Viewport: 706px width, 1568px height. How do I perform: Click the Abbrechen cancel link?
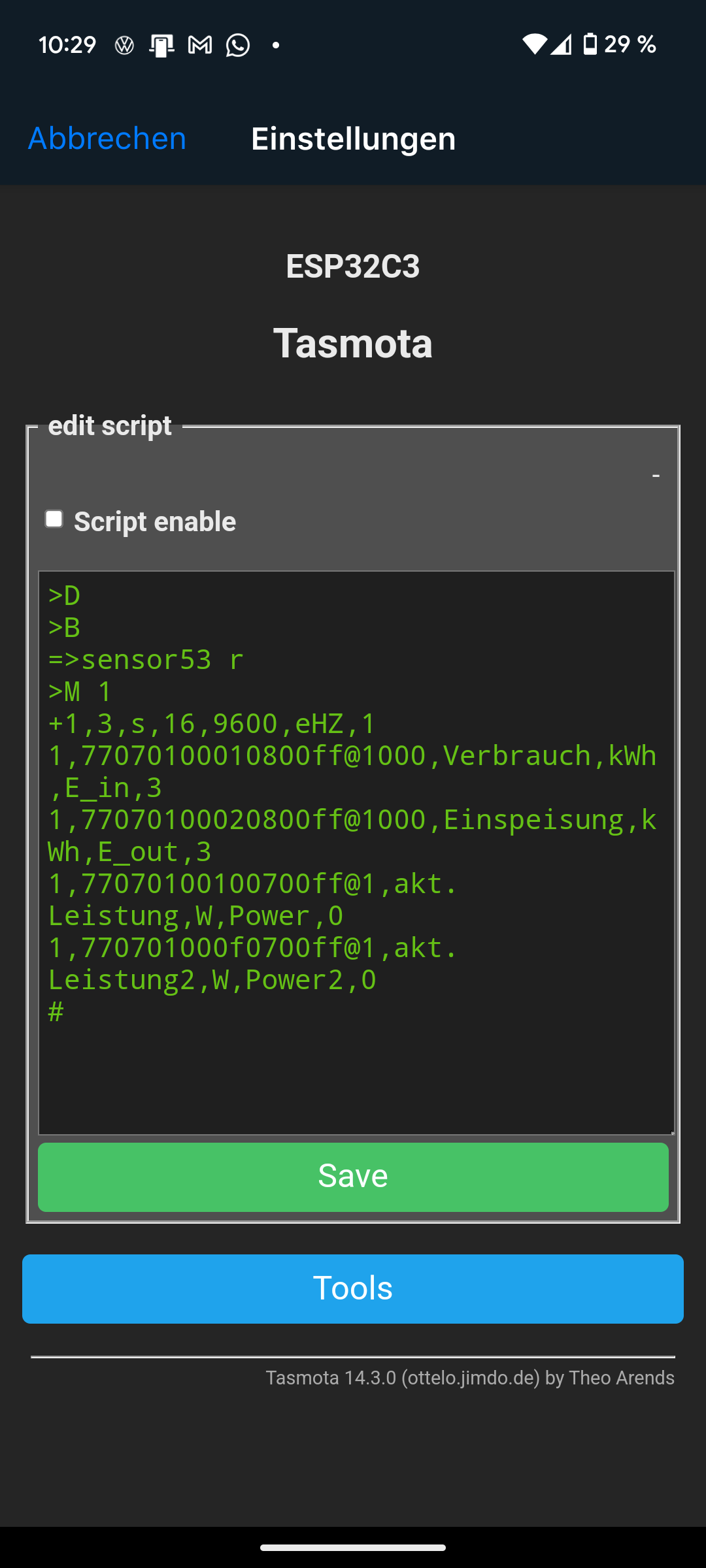pyautogui.click(x=107, y=139)
